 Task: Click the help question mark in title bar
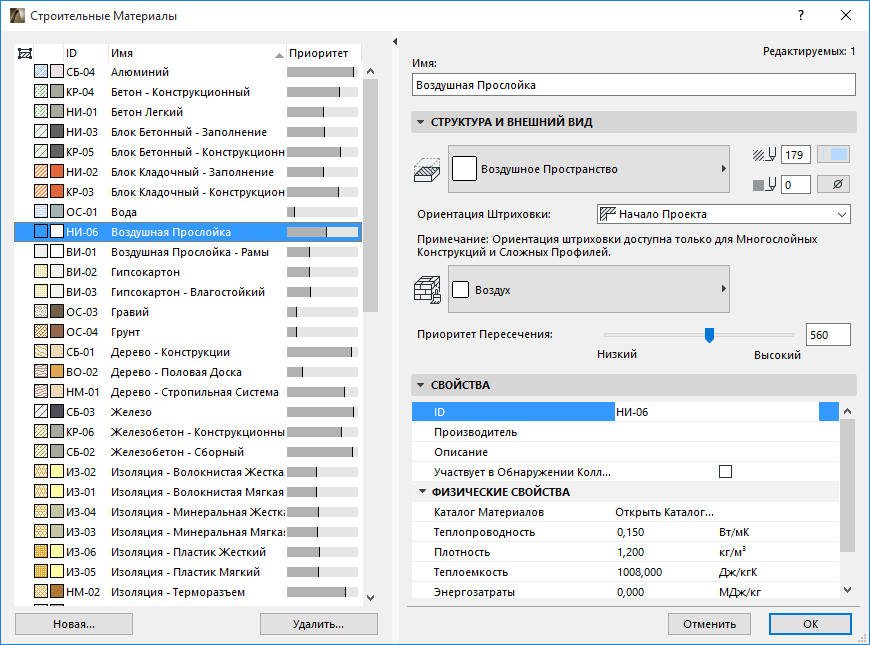pyautogui.click(x=801, y=16)
